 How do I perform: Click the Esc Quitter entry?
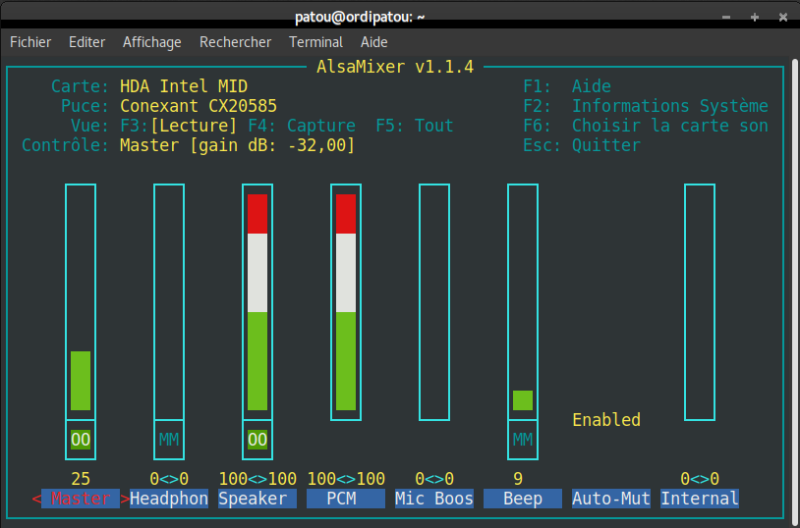tap(582, 145)
